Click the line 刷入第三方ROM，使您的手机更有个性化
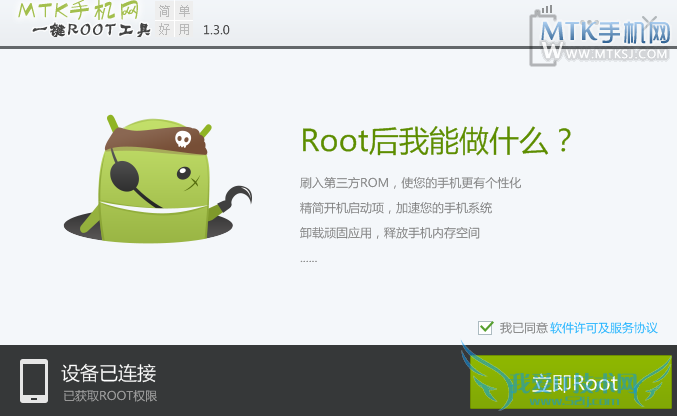Screen dimensions: 677x416 coord(410,183)
